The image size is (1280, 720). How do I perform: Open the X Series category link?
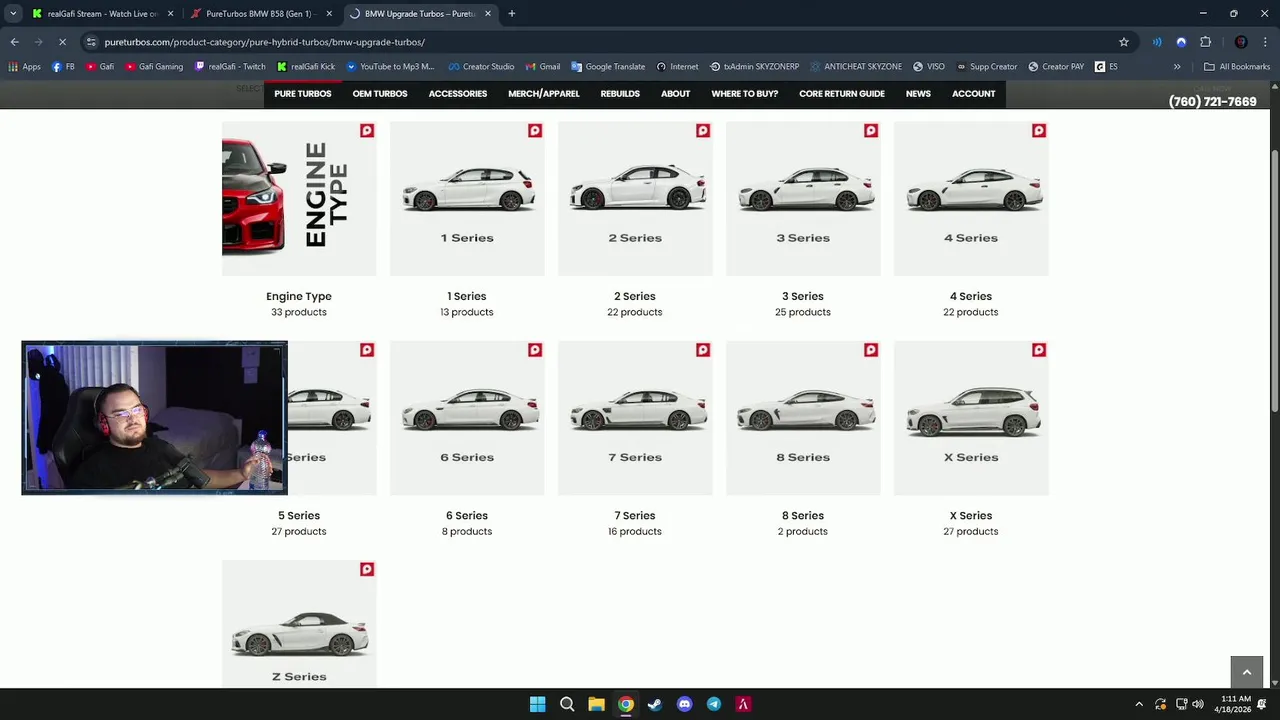pos(971,515)
